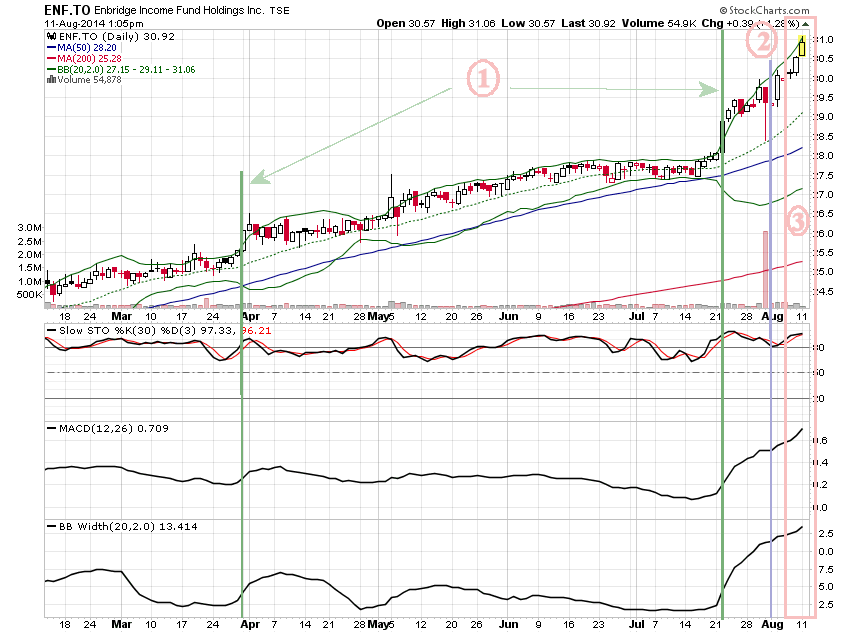Screen dimensions: 850x633
Task: Click the blue MA(50) legend line marker
Action: pos(51,48)
